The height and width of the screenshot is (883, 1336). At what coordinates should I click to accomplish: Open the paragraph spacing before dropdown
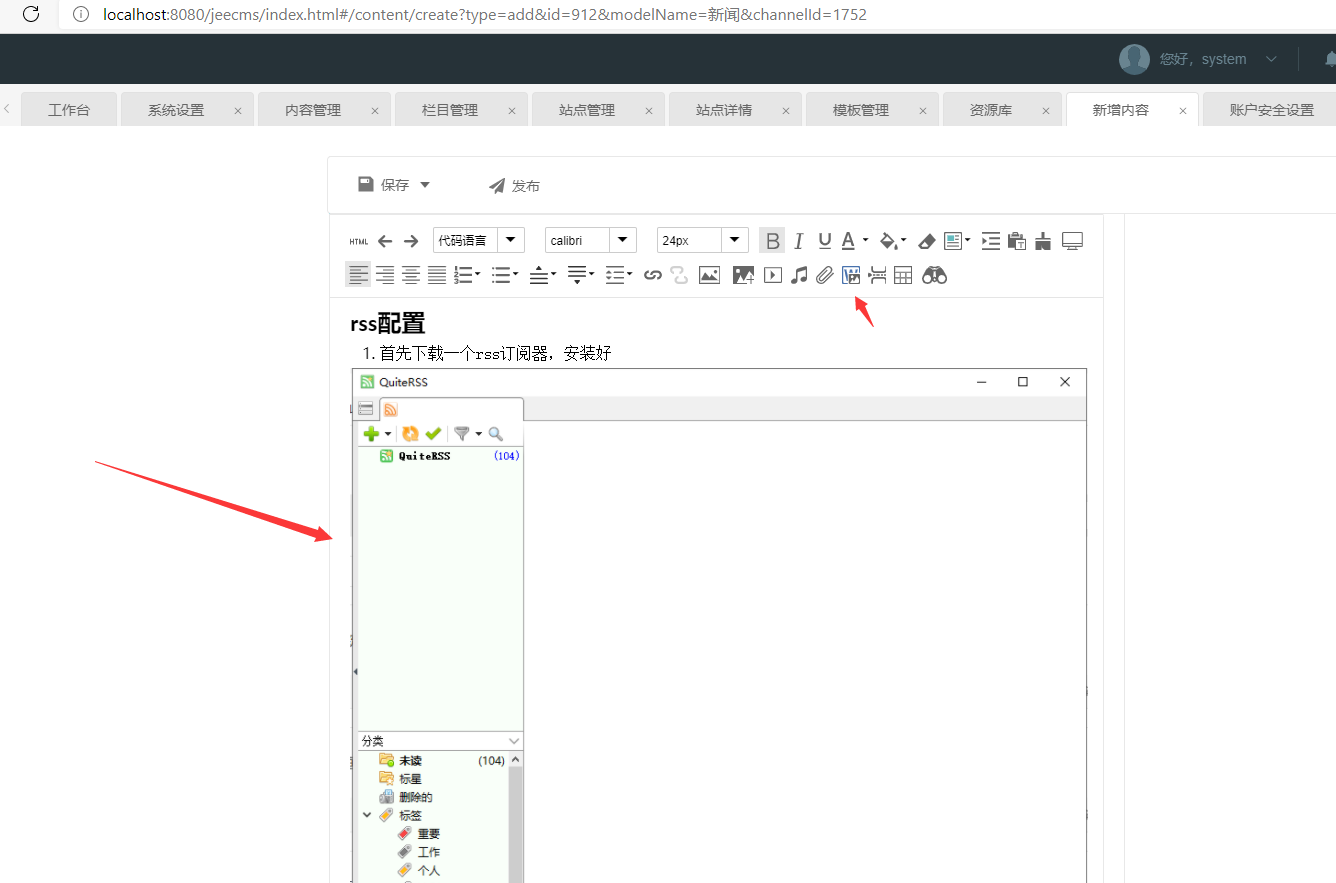click(543, 275)
